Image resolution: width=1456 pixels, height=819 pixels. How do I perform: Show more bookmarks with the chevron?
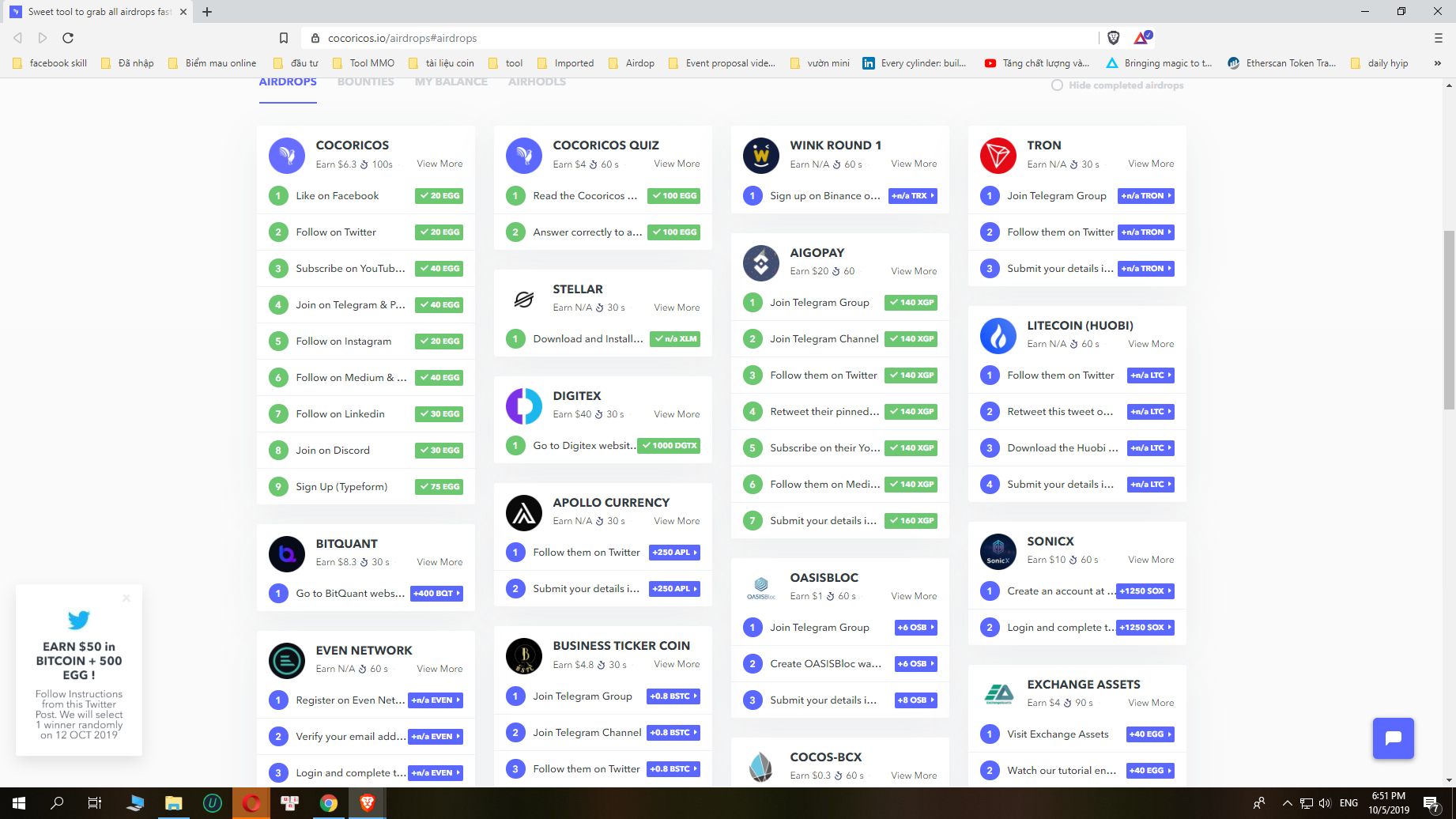1437,63
